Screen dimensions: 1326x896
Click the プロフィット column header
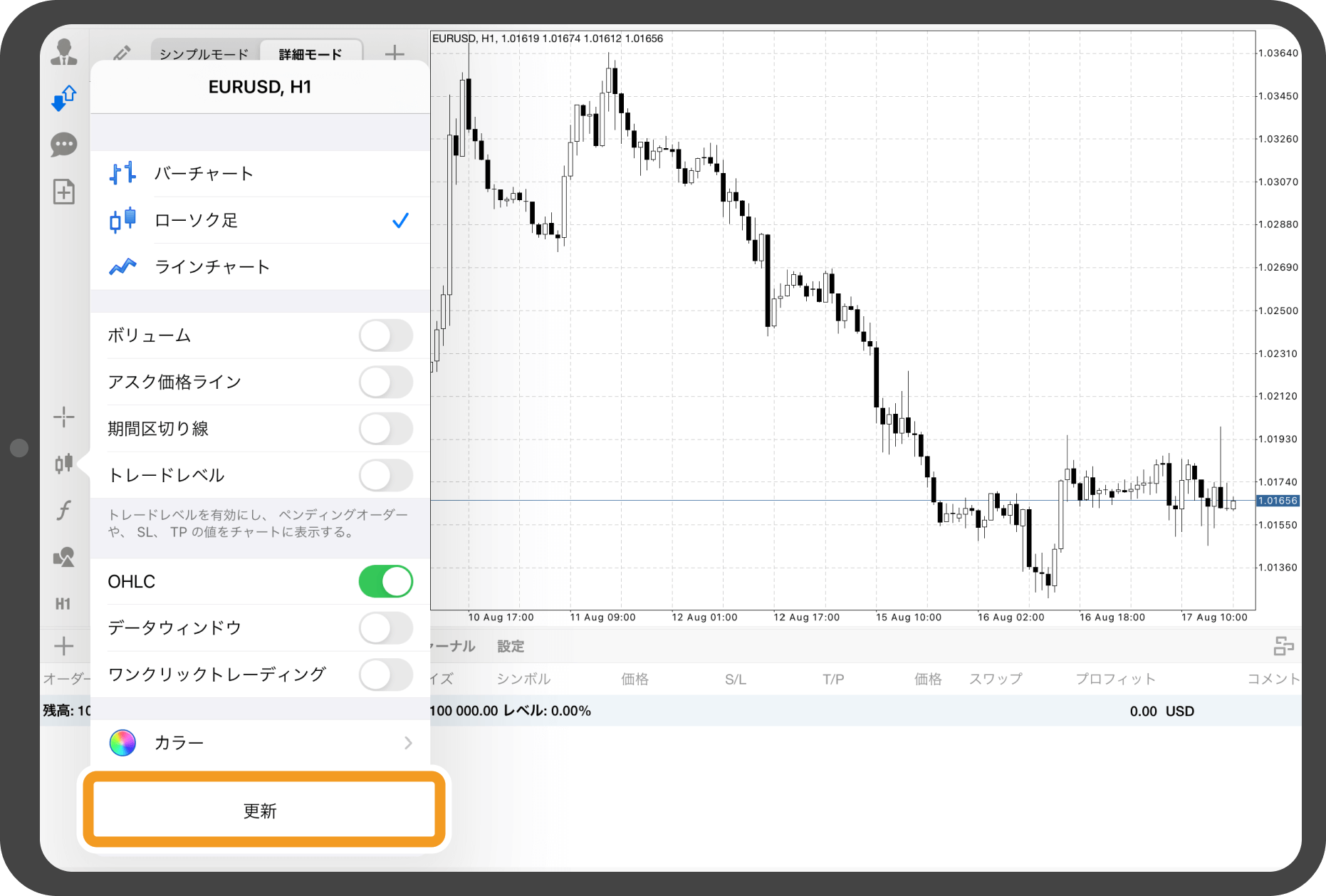tap(1115, 679)
